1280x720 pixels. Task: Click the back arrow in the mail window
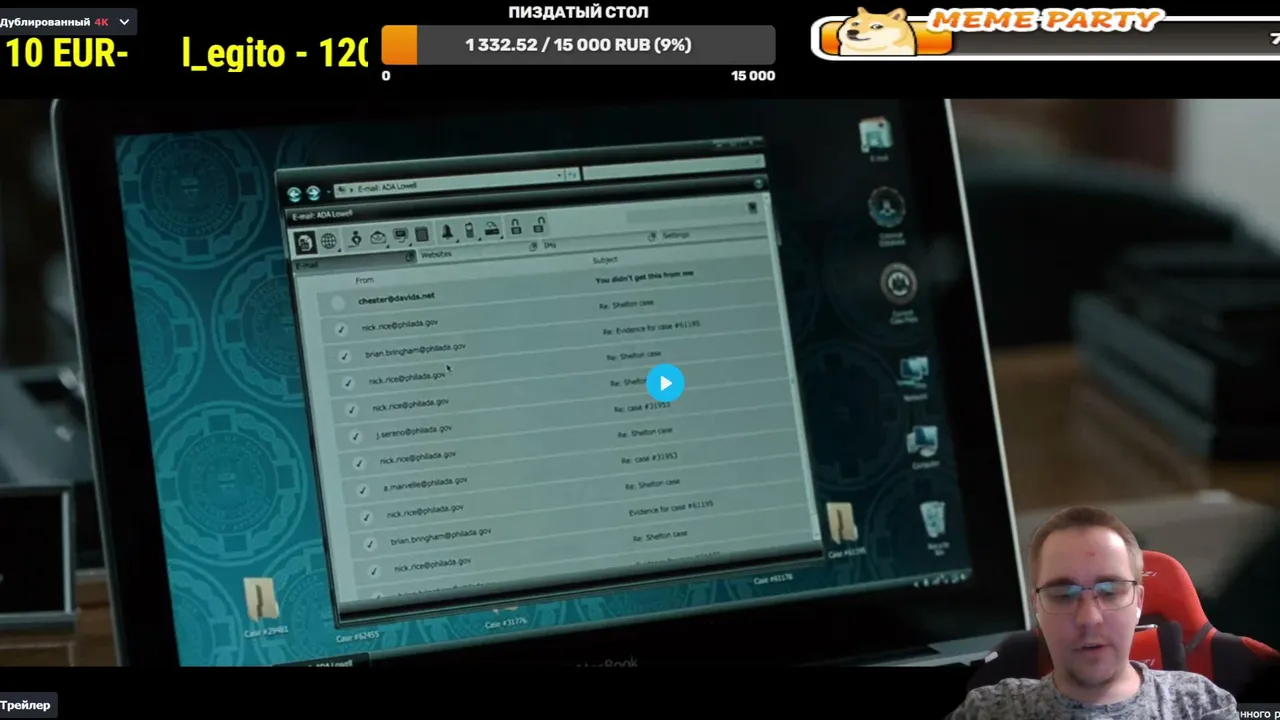294,194
